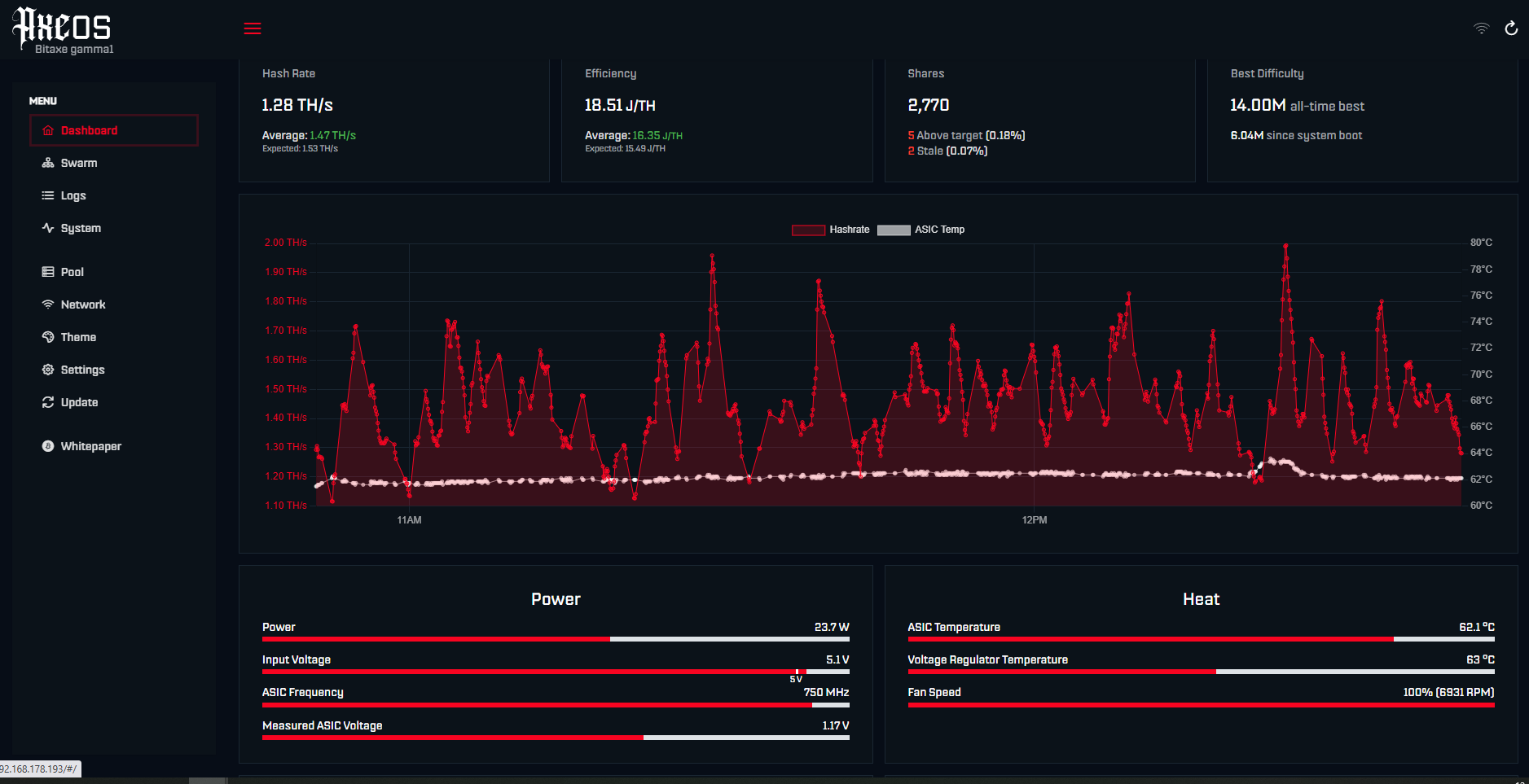Click the Bitaxe gamma1 device name
The image size is (1529, 784).
74,49
